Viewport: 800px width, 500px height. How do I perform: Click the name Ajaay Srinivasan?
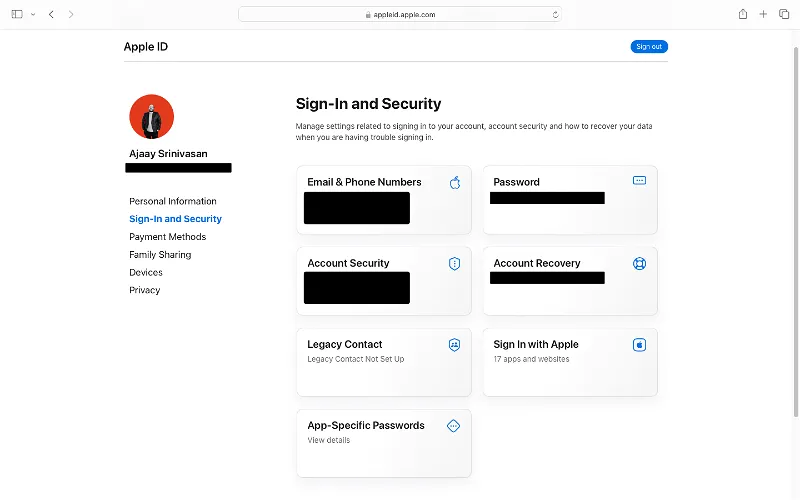click(168, 154)
